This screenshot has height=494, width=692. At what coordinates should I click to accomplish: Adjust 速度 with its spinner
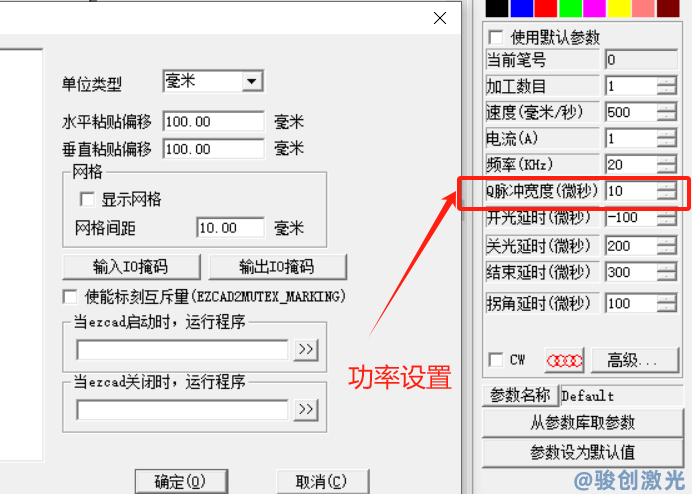coord(667,112)
